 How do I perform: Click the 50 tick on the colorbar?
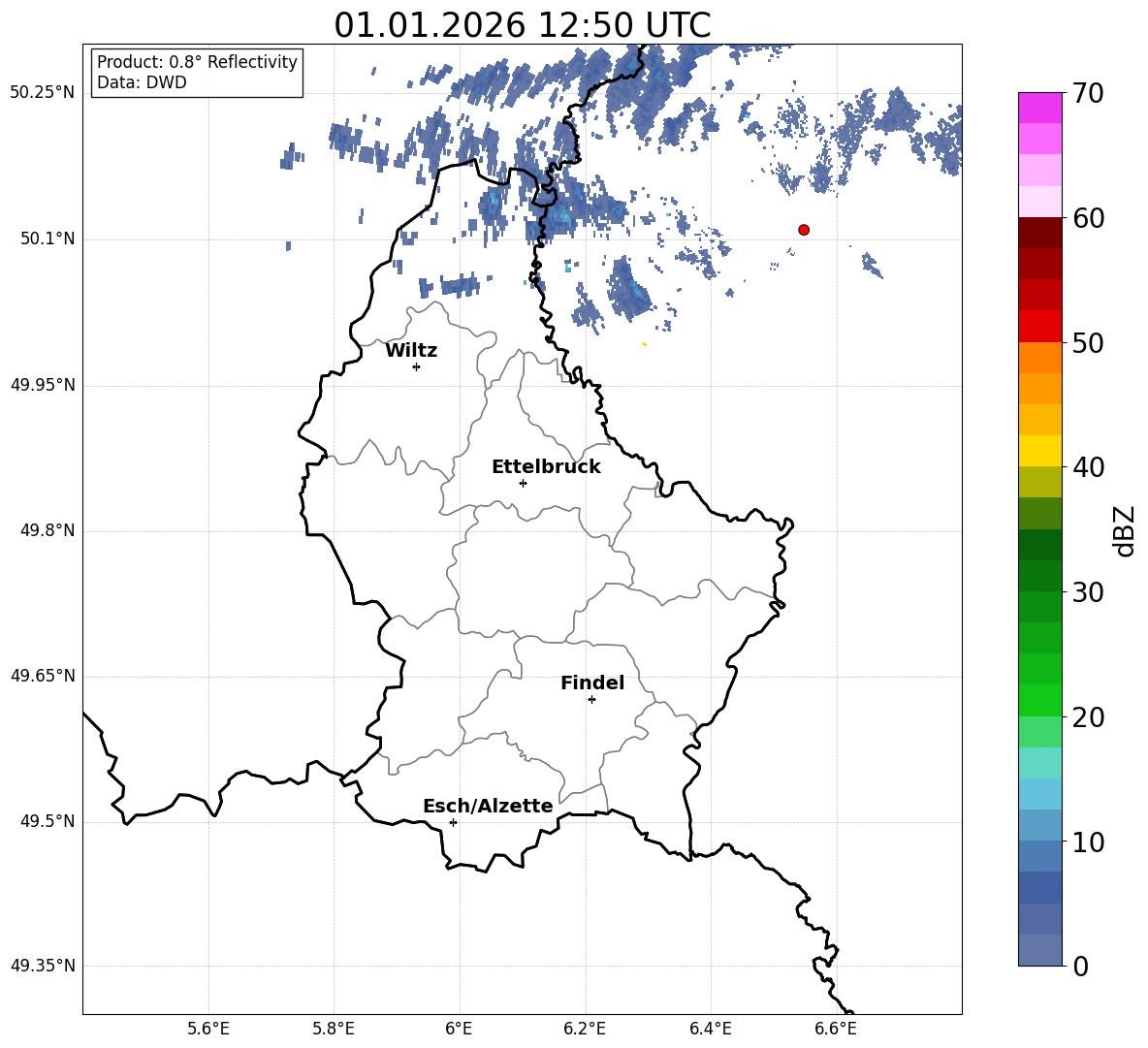[1088, 342]
